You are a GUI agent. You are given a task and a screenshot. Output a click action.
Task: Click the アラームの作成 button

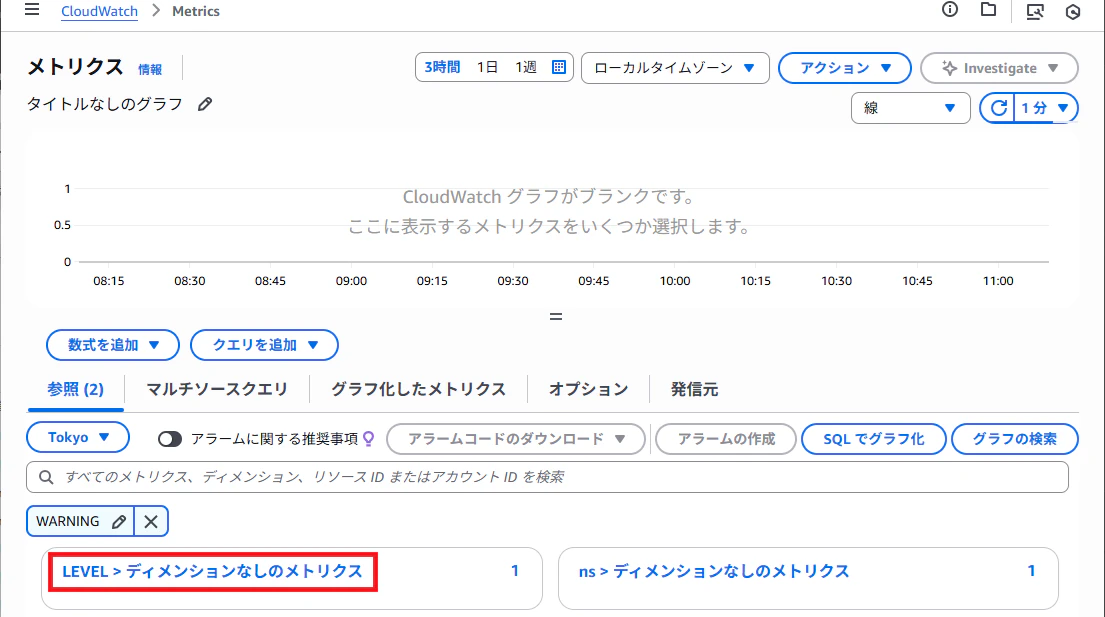[x=726, y=439]
